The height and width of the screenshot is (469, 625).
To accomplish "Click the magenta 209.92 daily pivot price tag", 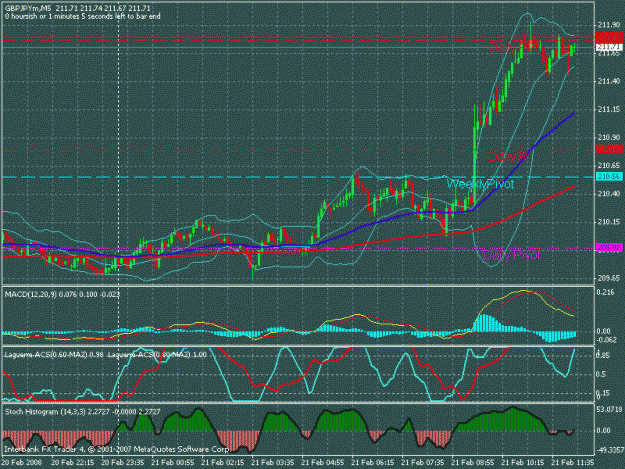I will coord(609,248).
